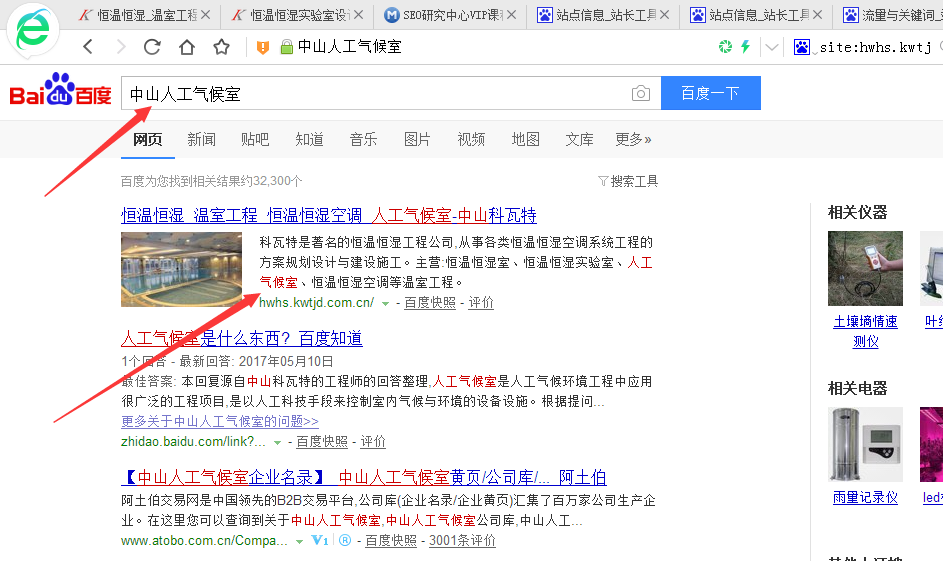Click www.atobo.com.cn/Compa... green URL

pyautogui.click(x=204, y=541)
